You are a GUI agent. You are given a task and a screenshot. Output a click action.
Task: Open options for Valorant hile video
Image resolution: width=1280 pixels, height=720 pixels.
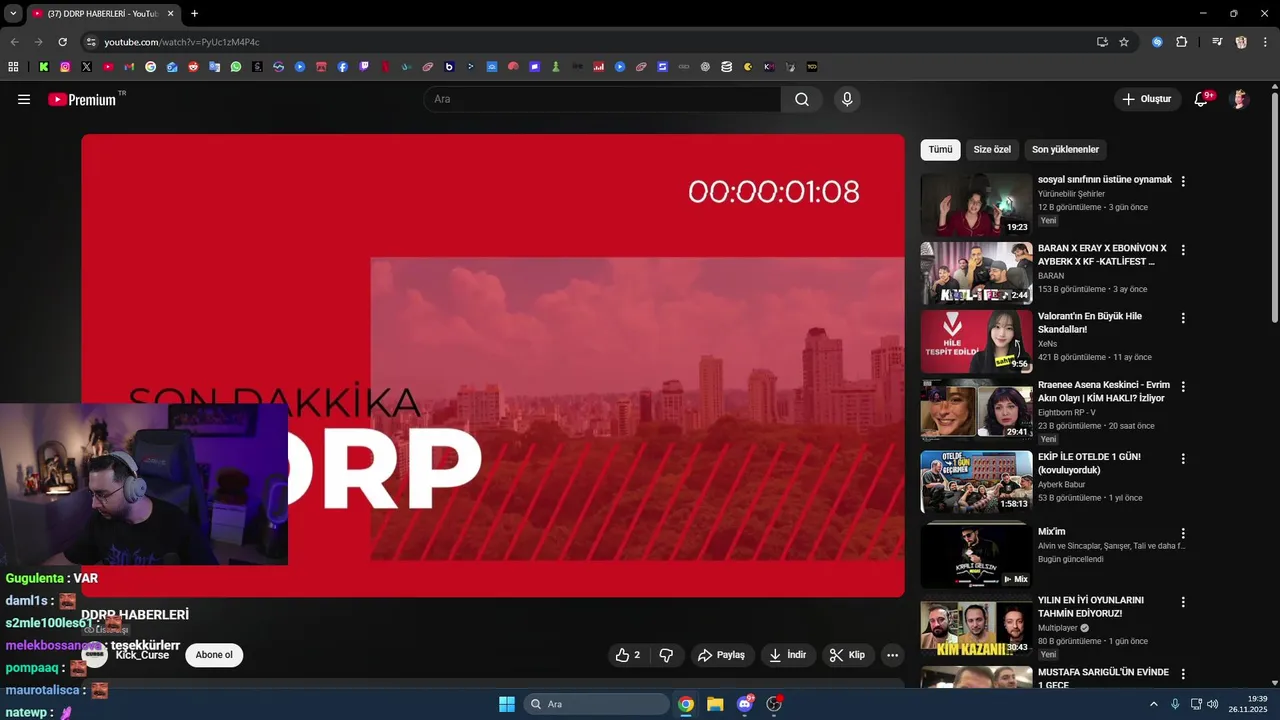click(x=1183, y=318)
